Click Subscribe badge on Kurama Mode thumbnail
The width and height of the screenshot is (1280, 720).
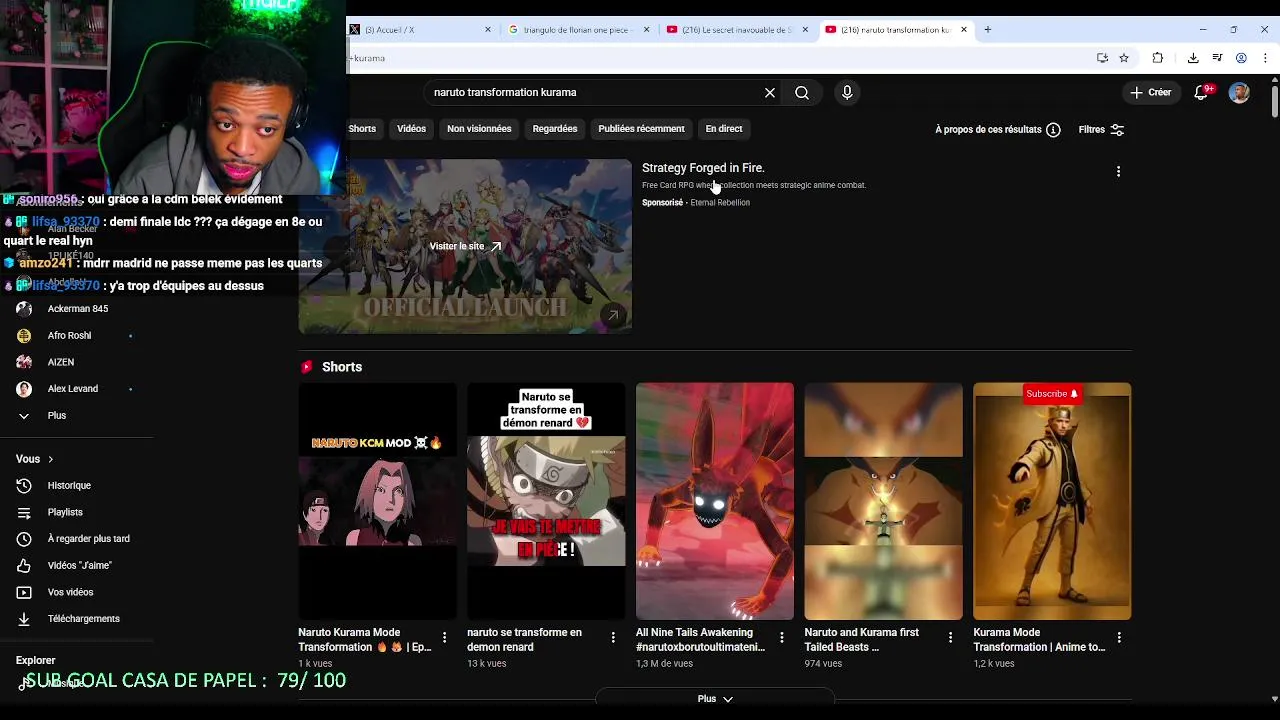[x=1052, y=393]
